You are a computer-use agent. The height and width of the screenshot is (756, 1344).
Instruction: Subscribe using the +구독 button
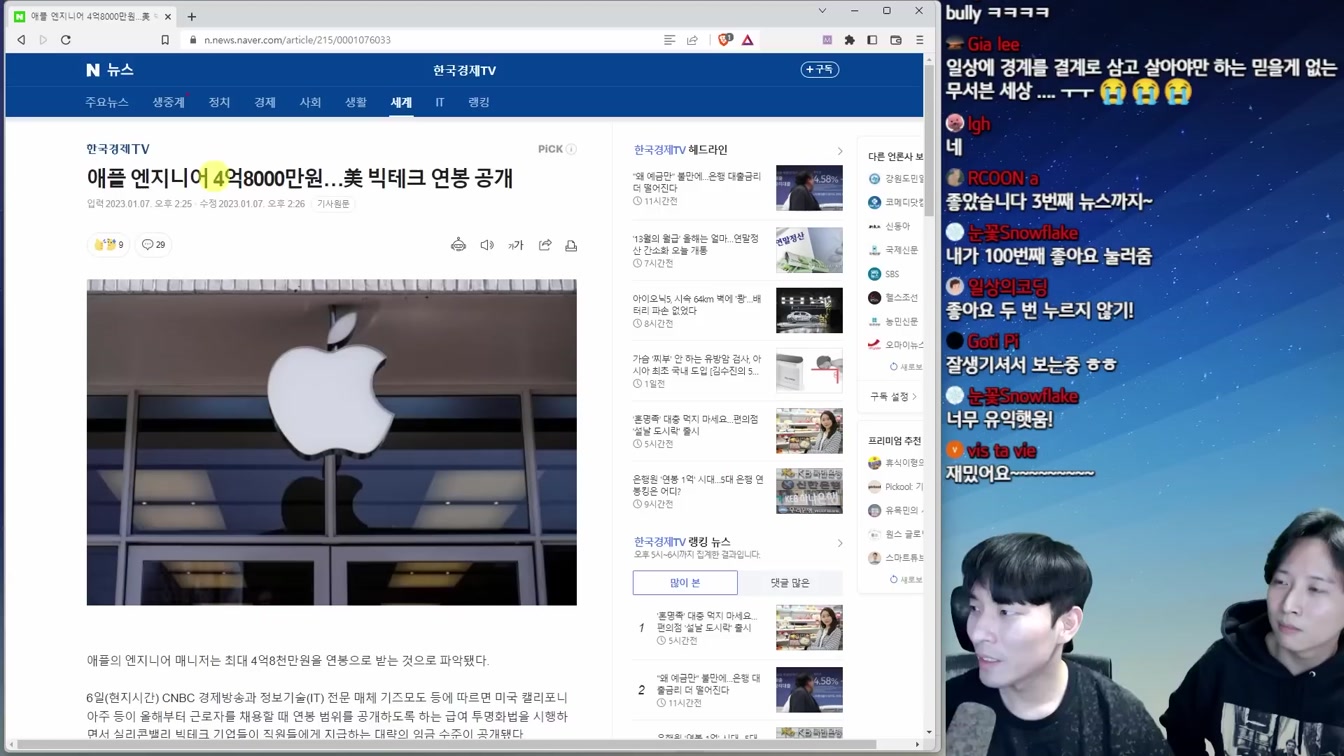tap(820, 69)
